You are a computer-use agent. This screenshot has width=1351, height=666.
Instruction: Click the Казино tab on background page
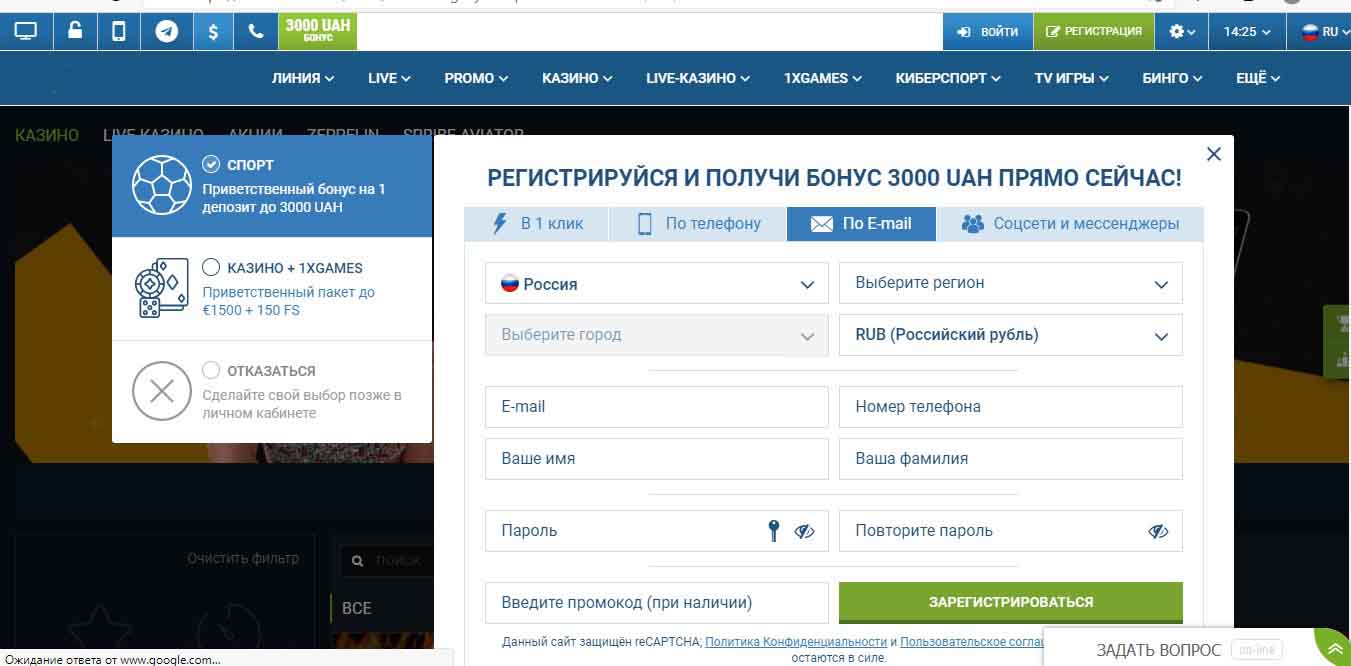click(47, 134)
